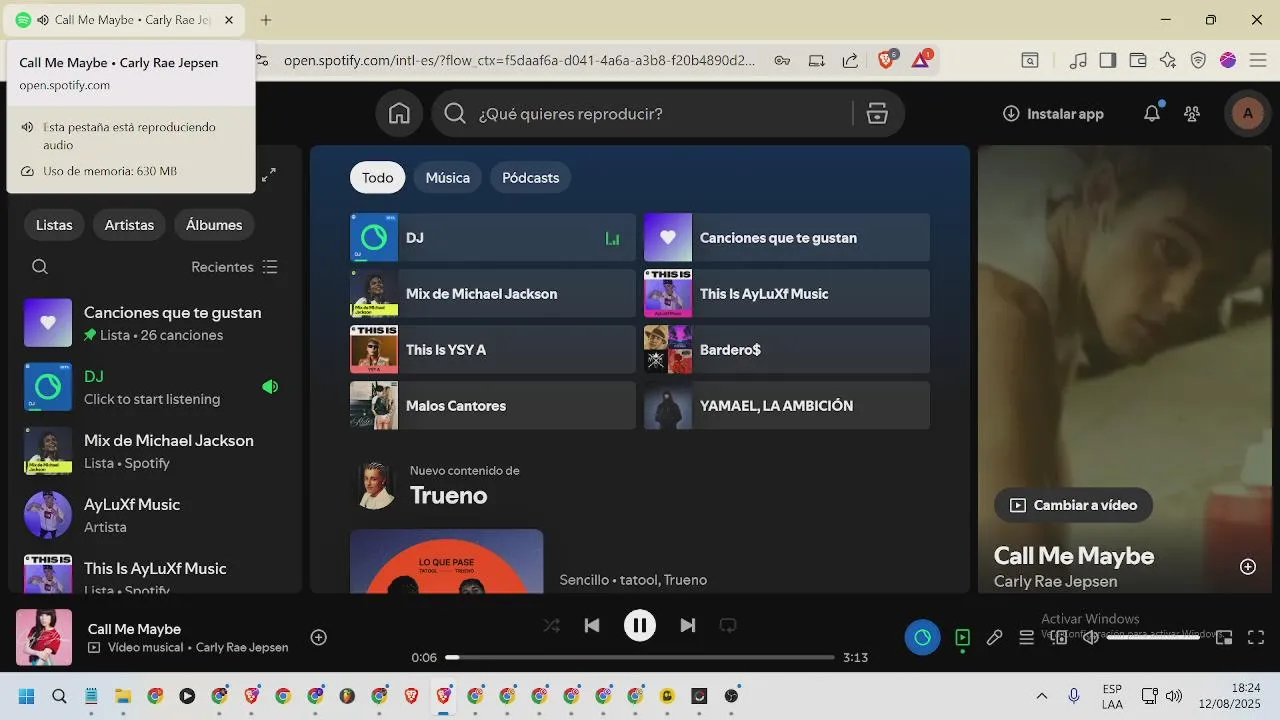Image resolution: width=1280 pixels, height=720 pixels.
Task: Mute the tab via its speaker icon
Action: 43,20
